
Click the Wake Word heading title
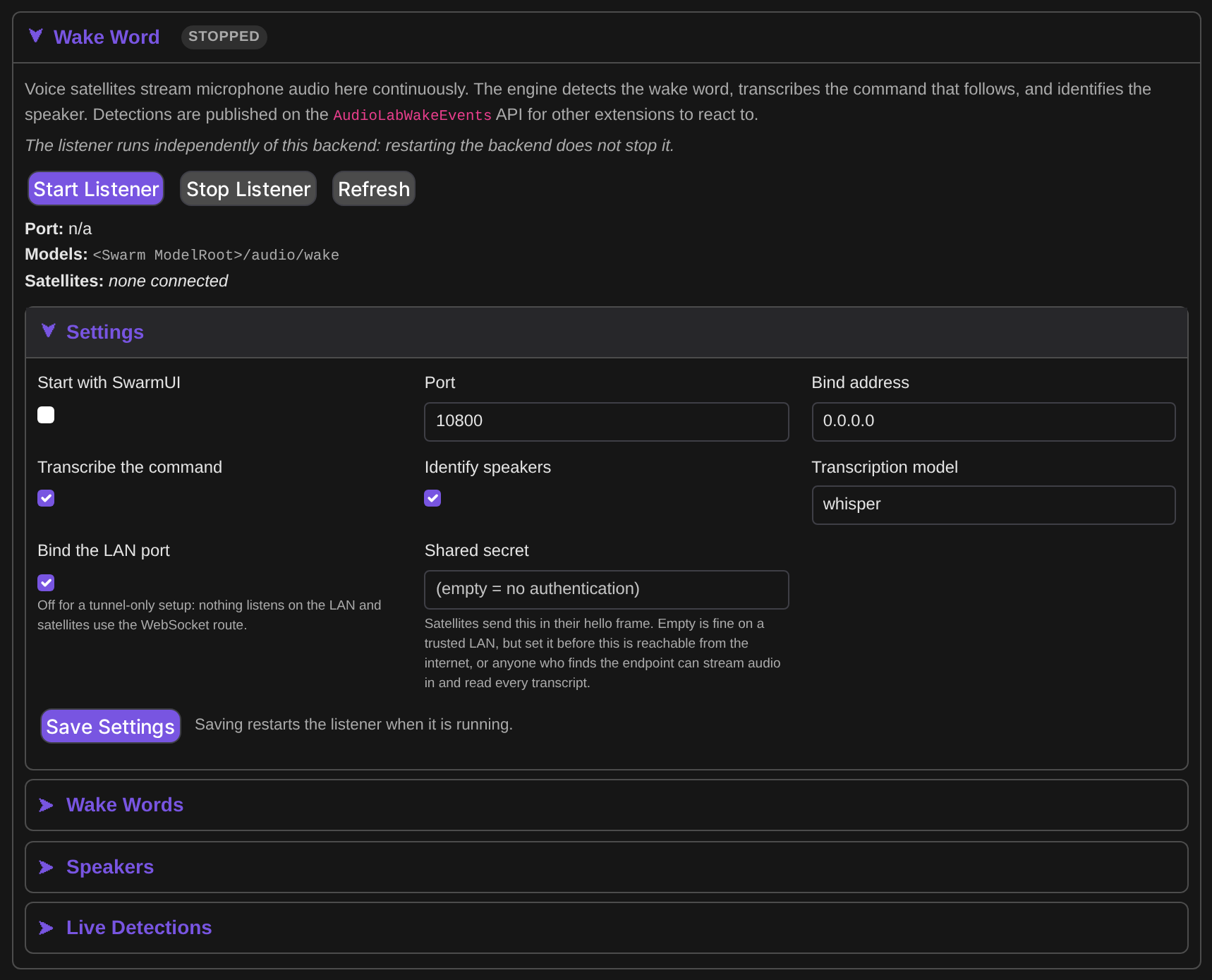point(107,37)
